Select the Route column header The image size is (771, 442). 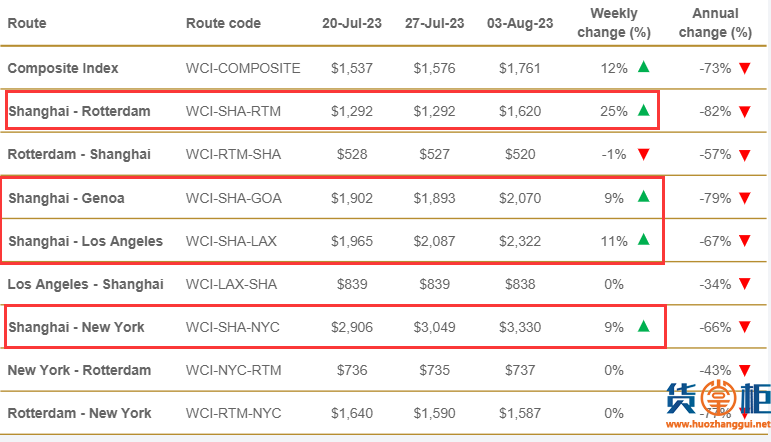[27, 23]
